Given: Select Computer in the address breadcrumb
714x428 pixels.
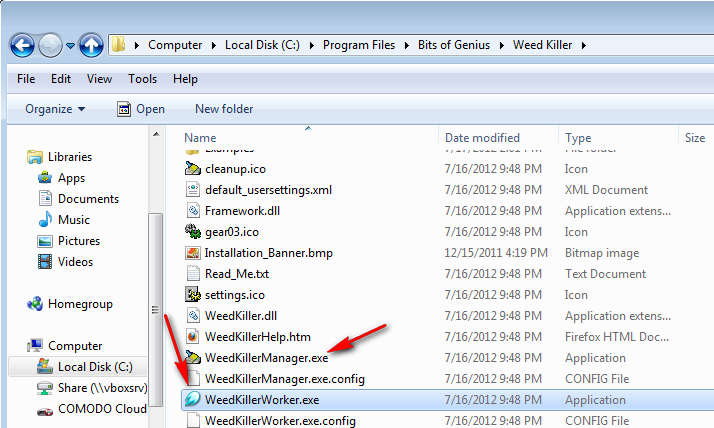Looking at the screenshot, I should click(175, 45).
